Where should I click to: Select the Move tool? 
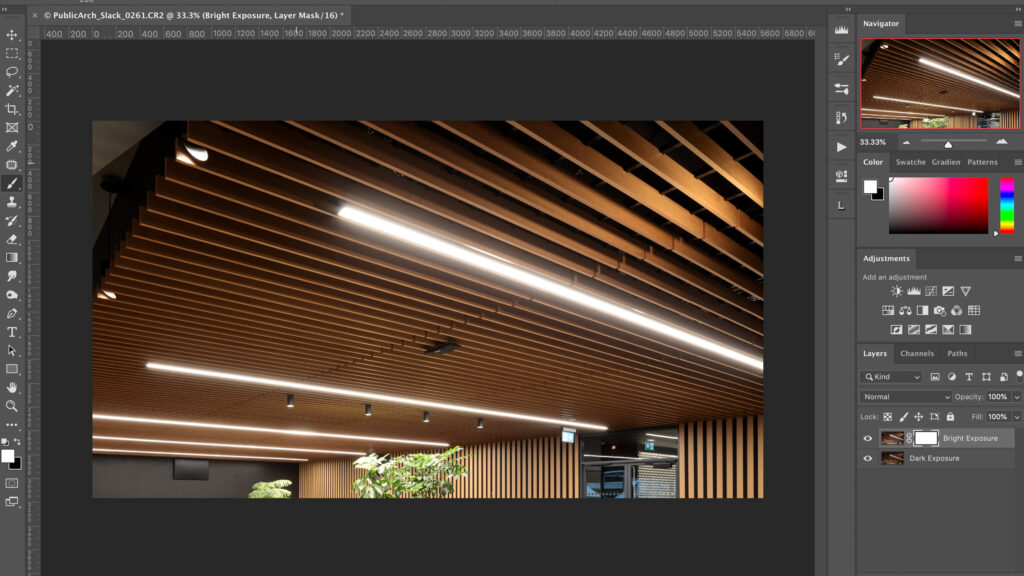pyautogui.click(x=12, y=35)
